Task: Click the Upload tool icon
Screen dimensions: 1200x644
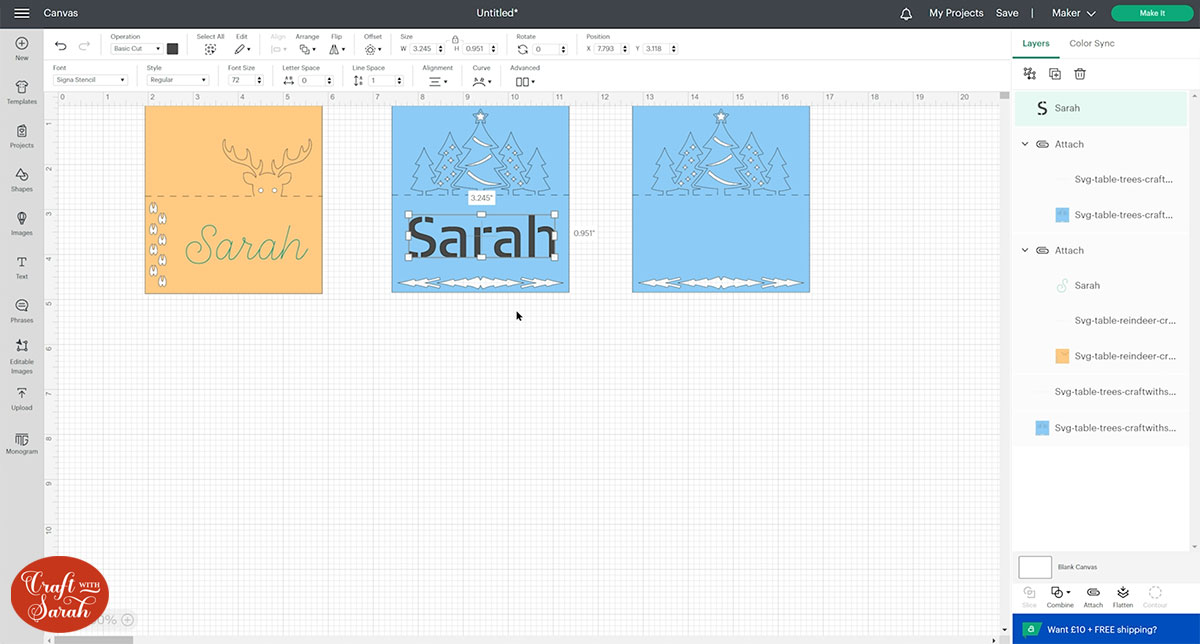Action: point(22,398)
